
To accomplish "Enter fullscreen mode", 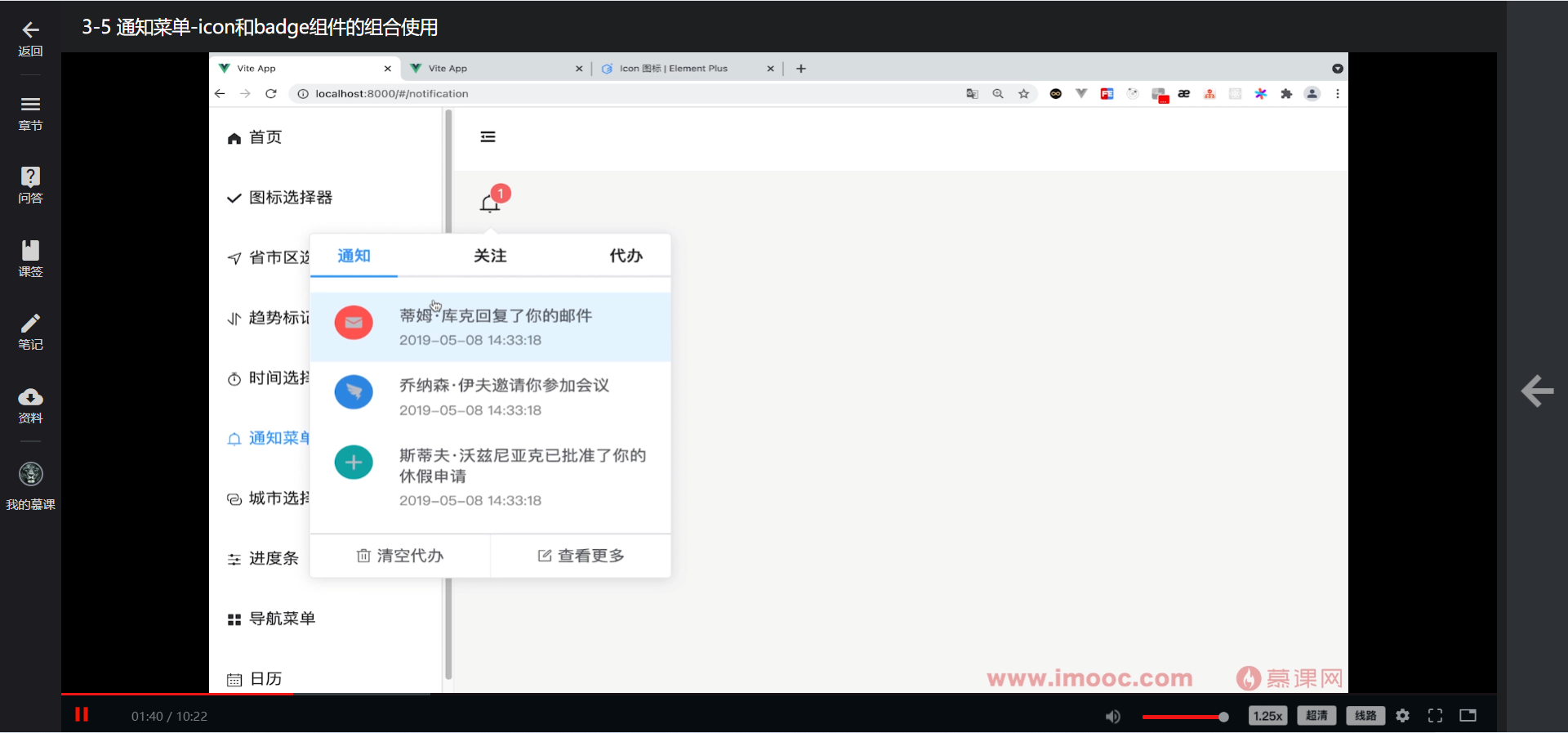I will click(1435, 716).
